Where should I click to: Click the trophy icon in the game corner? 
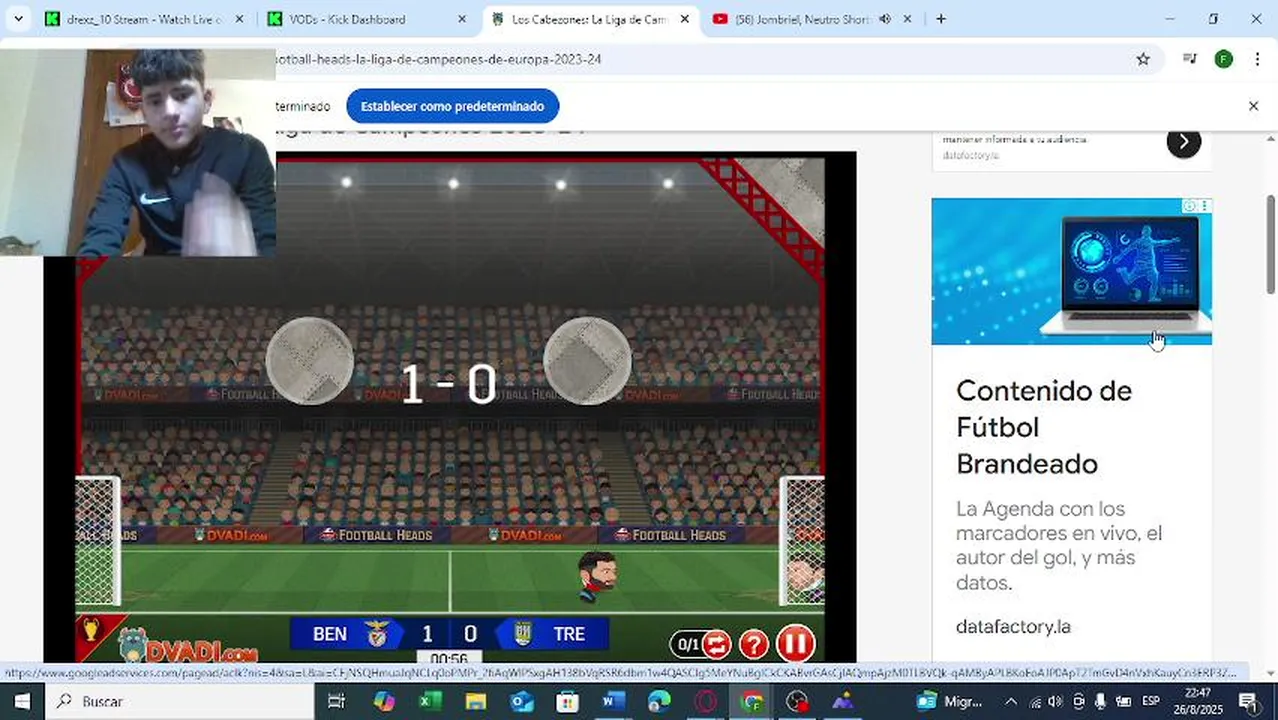tap(91, 631)
